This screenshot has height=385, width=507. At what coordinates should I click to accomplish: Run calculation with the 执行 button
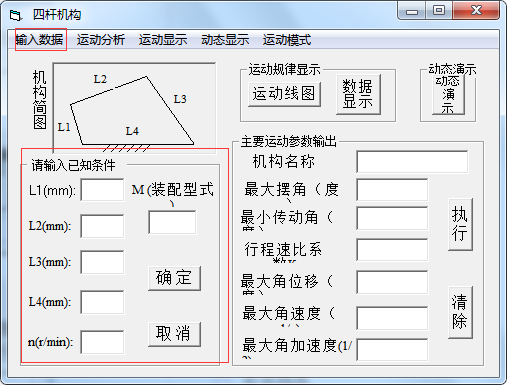click(460, 224)
